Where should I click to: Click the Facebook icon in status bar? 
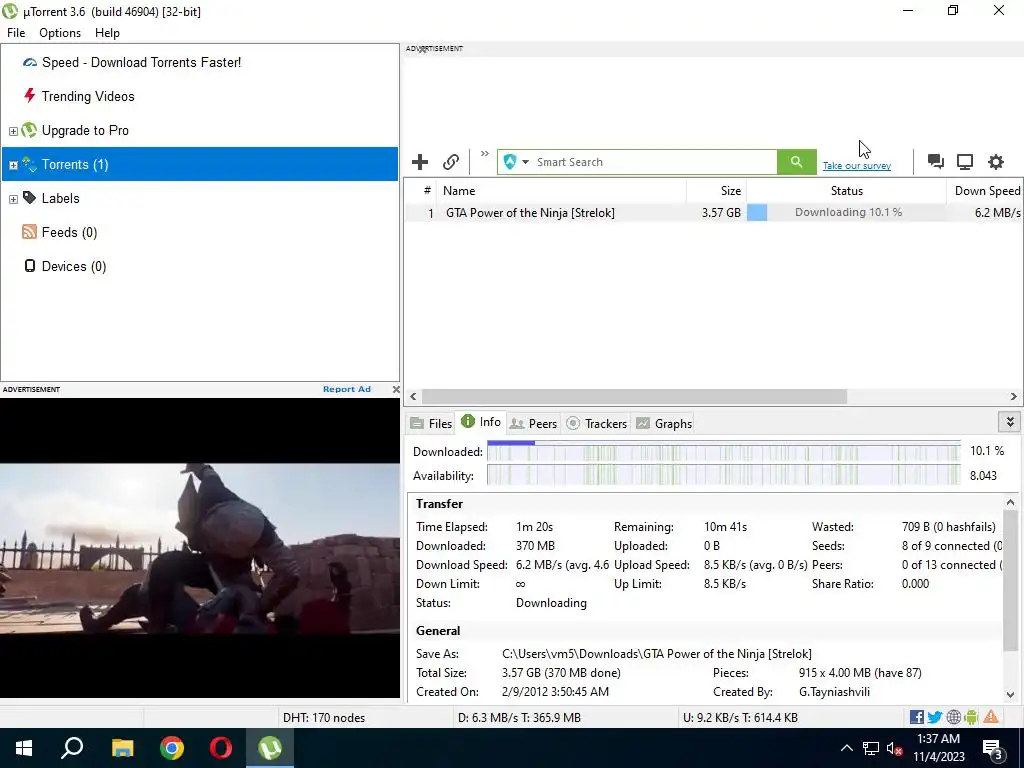(916, 717)
